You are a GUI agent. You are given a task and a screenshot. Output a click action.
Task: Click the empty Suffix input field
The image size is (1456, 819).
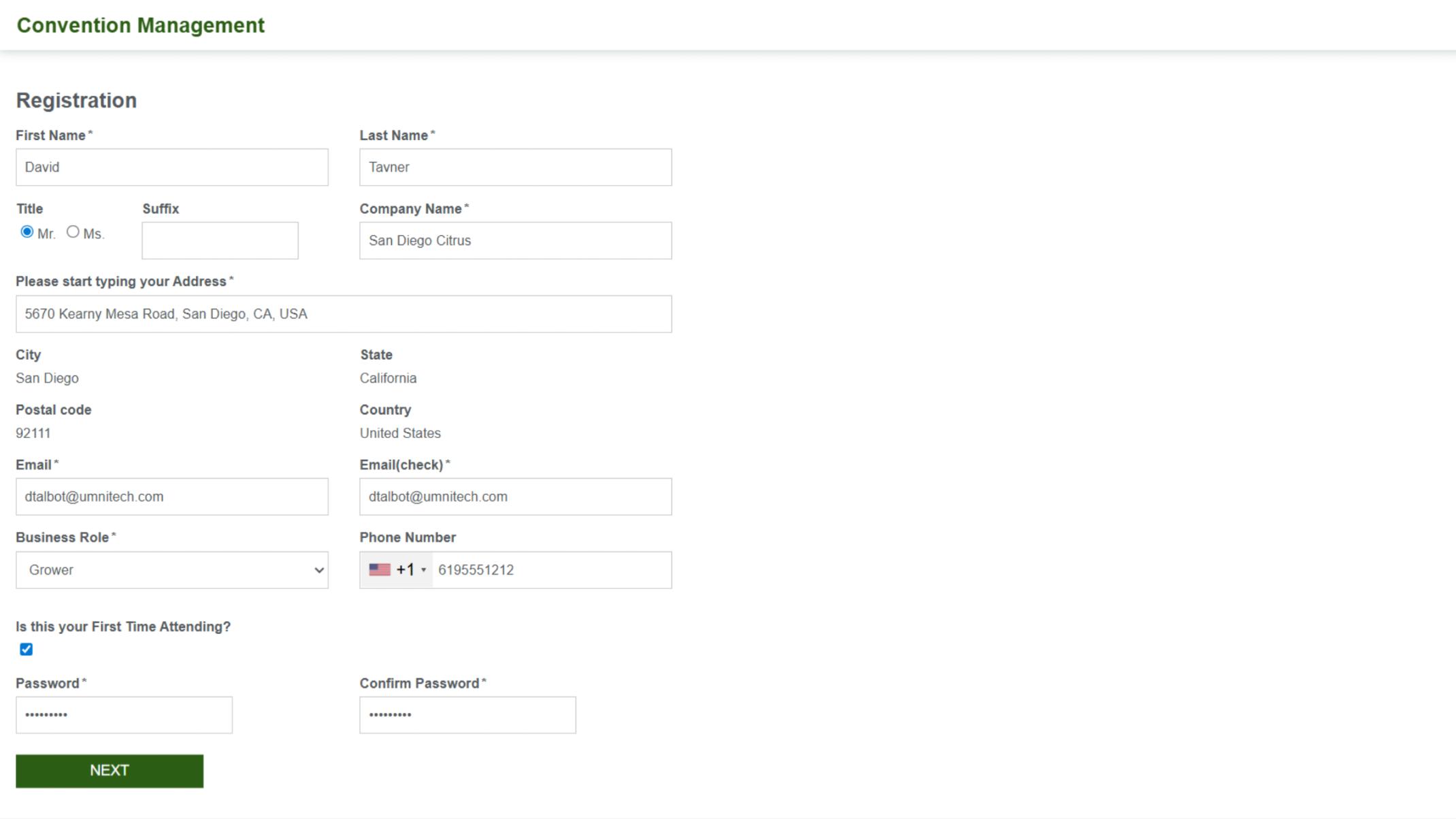(x=220, y=240)
